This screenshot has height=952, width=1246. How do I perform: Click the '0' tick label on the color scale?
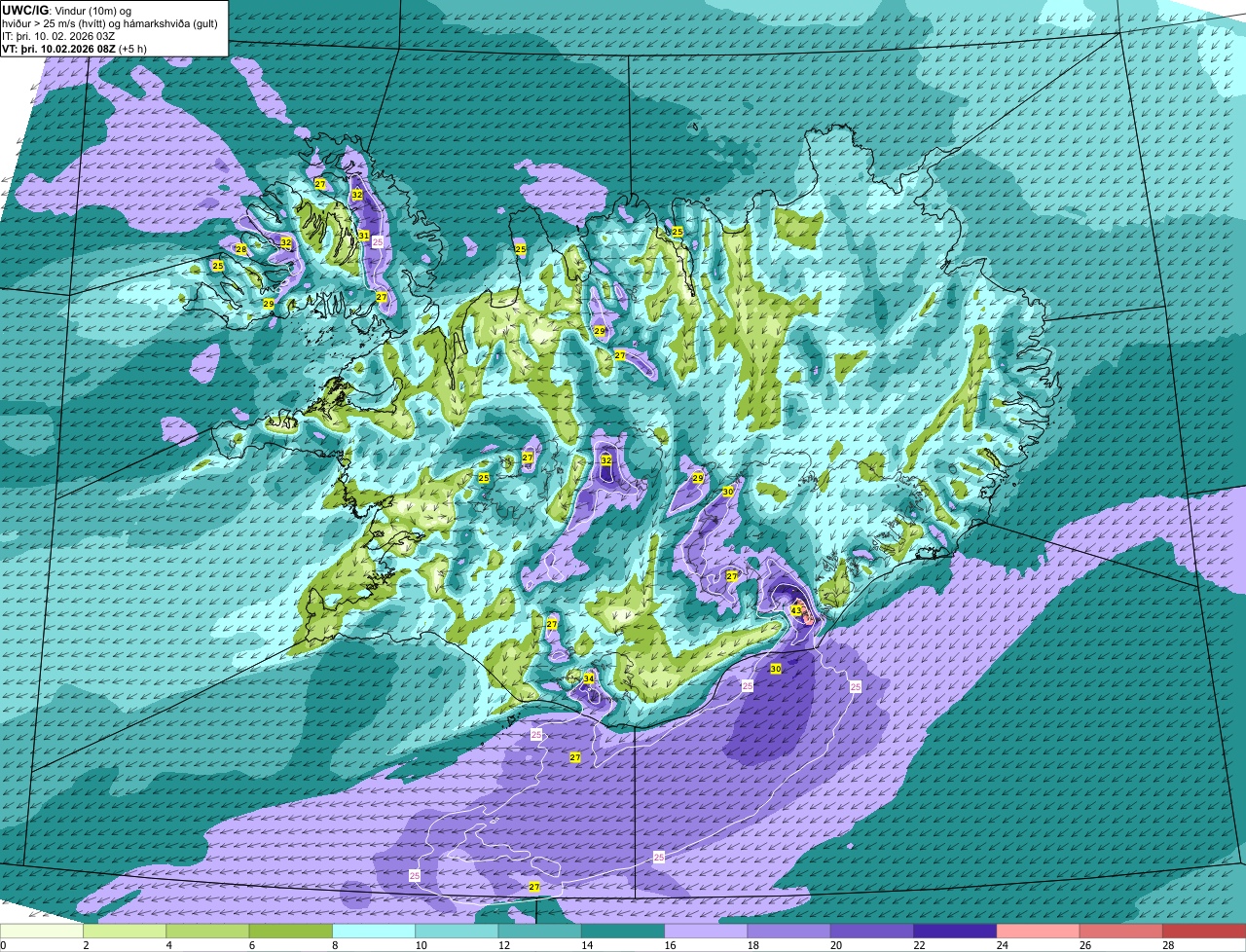click(4, 945)
